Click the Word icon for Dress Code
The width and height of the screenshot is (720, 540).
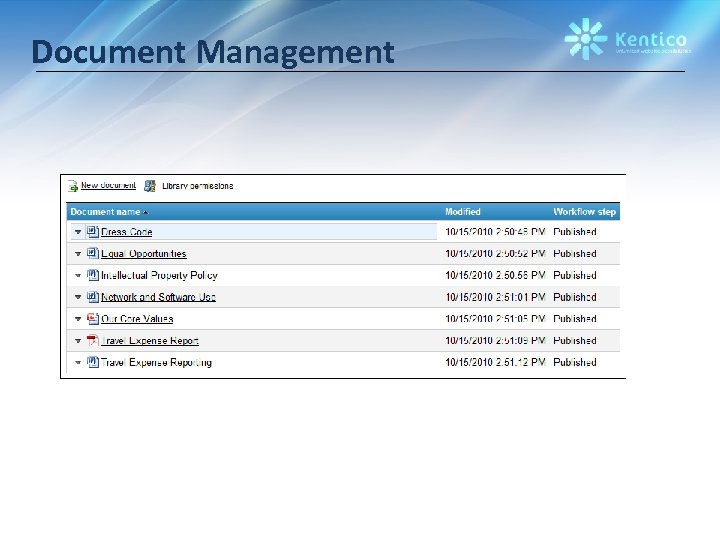(x=93, y=231)
